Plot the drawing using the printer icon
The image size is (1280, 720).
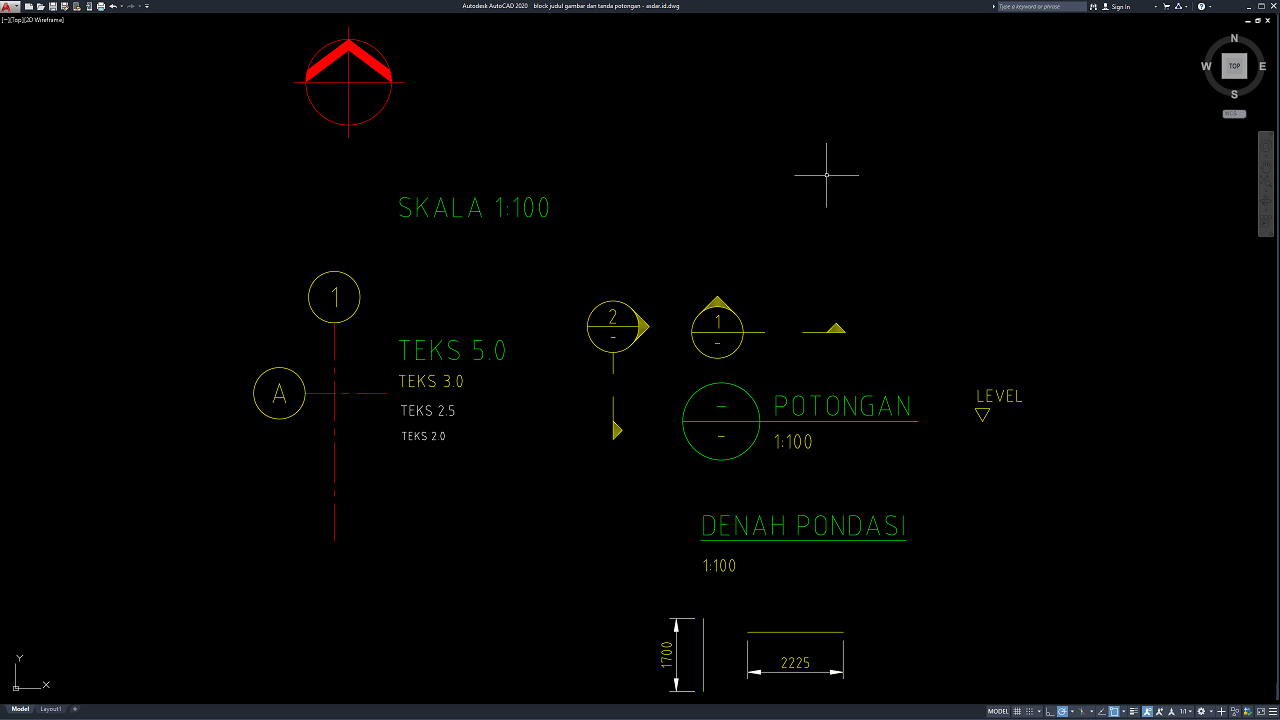pos(101,6)
